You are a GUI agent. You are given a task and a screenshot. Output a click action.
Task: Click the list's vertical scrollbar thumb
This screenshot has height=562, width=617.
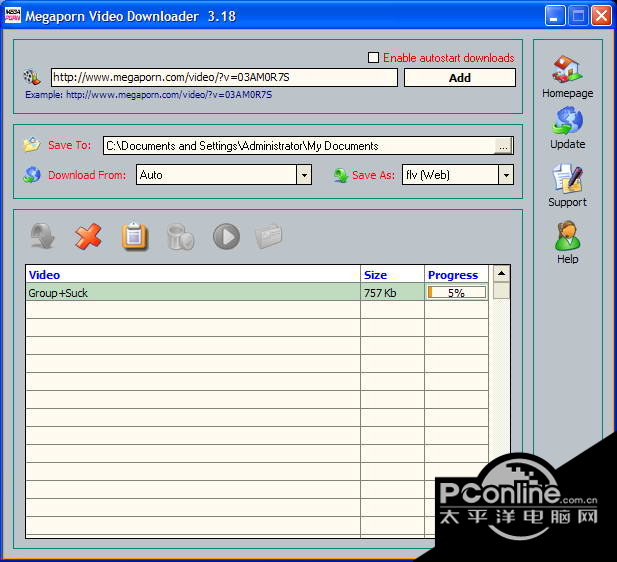501,290
